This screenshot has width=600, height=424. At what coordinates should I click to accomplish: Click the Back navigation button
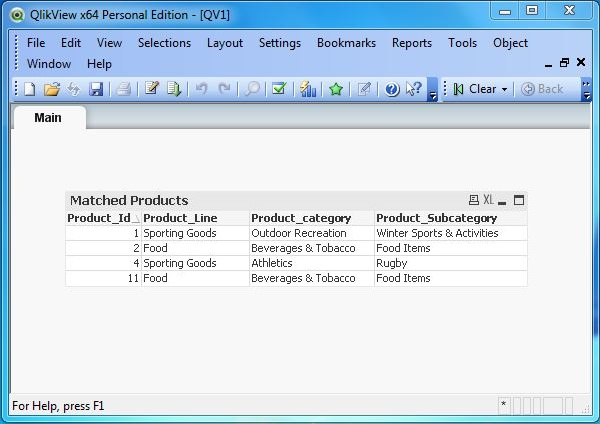pyautogui.click(x=542, y=89)
